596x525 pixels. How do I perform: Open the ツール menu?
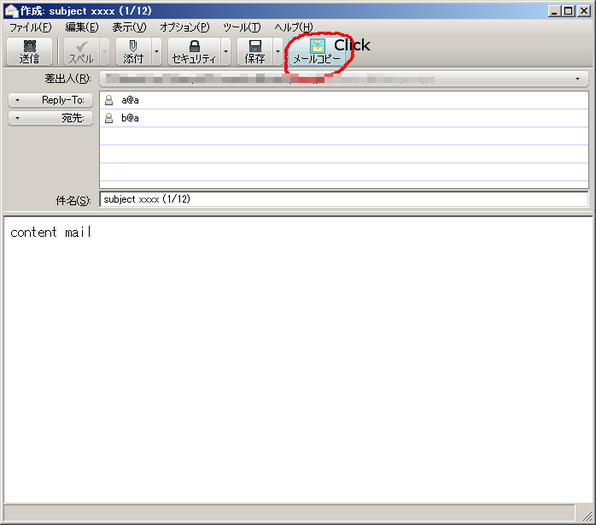[242, 27]
